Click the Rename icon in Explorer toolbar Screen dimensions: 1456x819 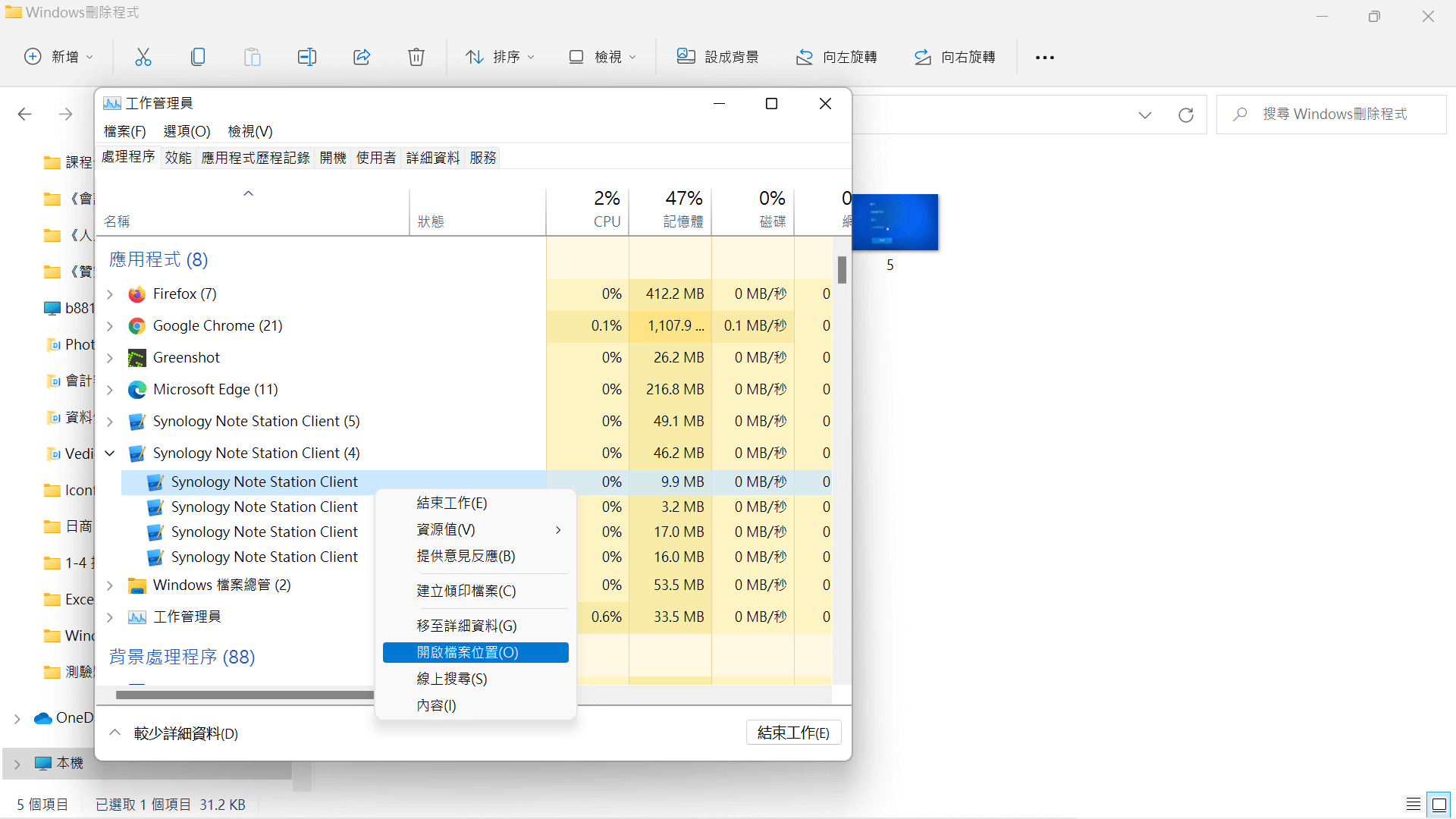tap(307, 57)
